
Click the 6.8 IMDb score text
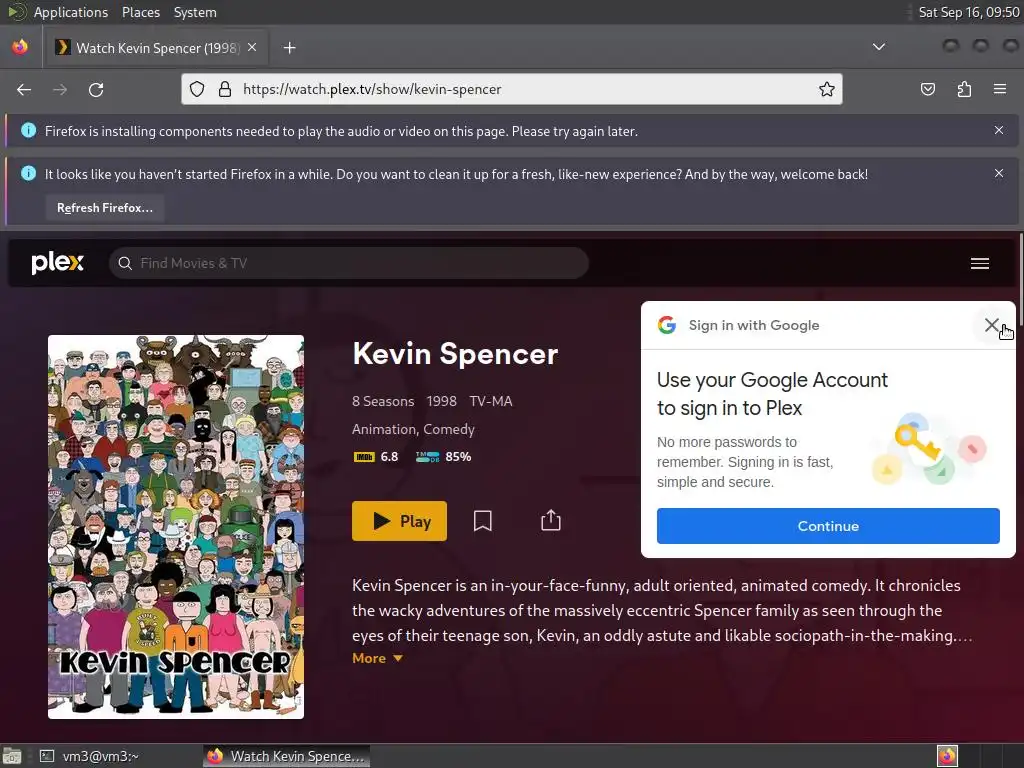[389, 456]
